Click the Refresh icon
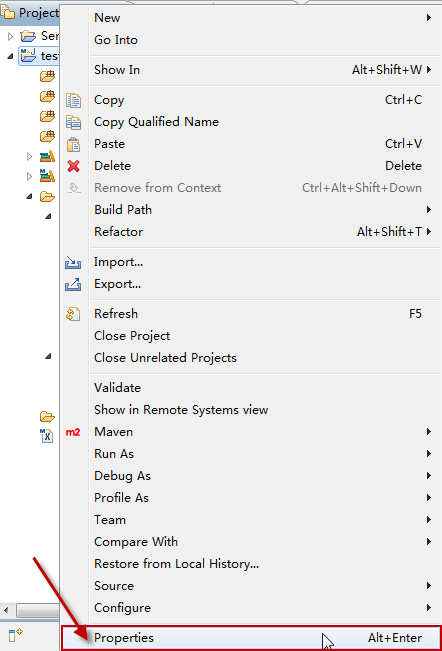The image size is (442, 651). click(x=73, y=314)
